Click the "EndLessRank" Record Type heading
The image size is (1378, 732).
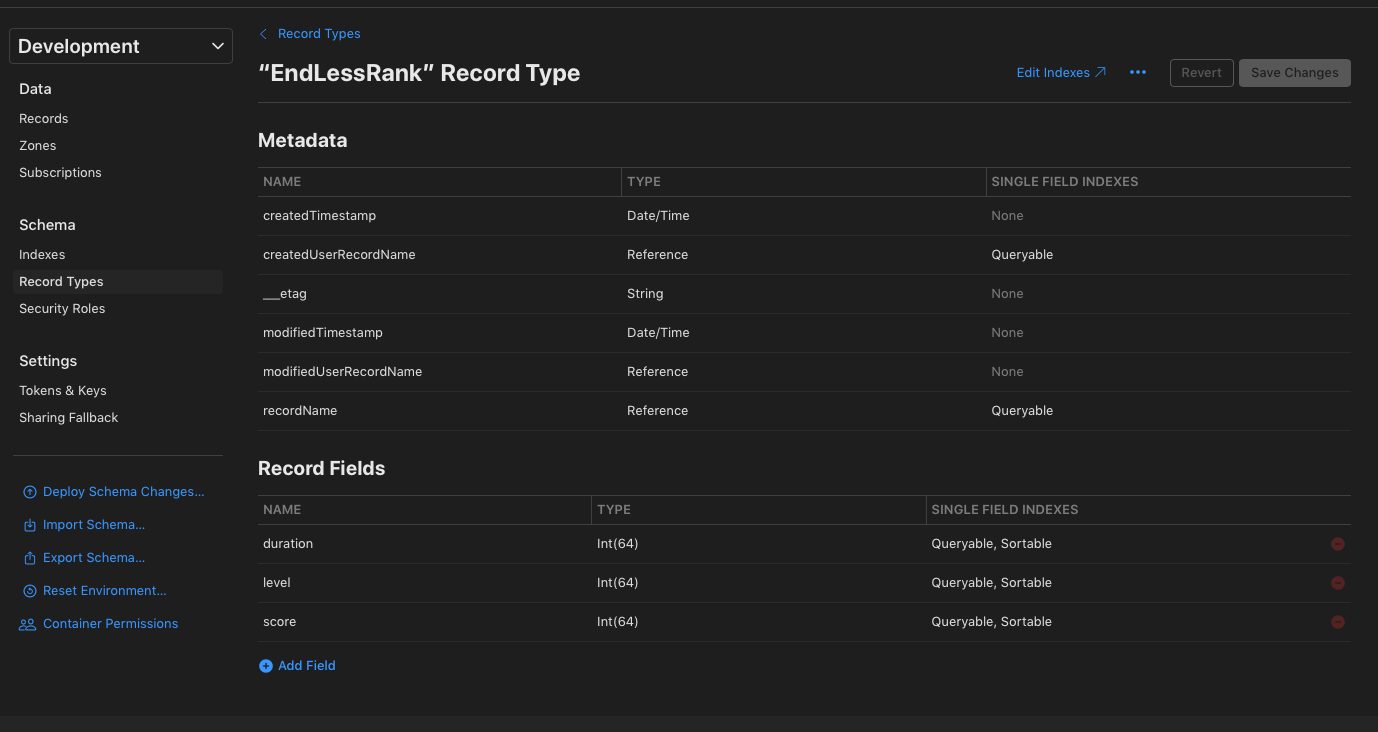click(419, 73)
